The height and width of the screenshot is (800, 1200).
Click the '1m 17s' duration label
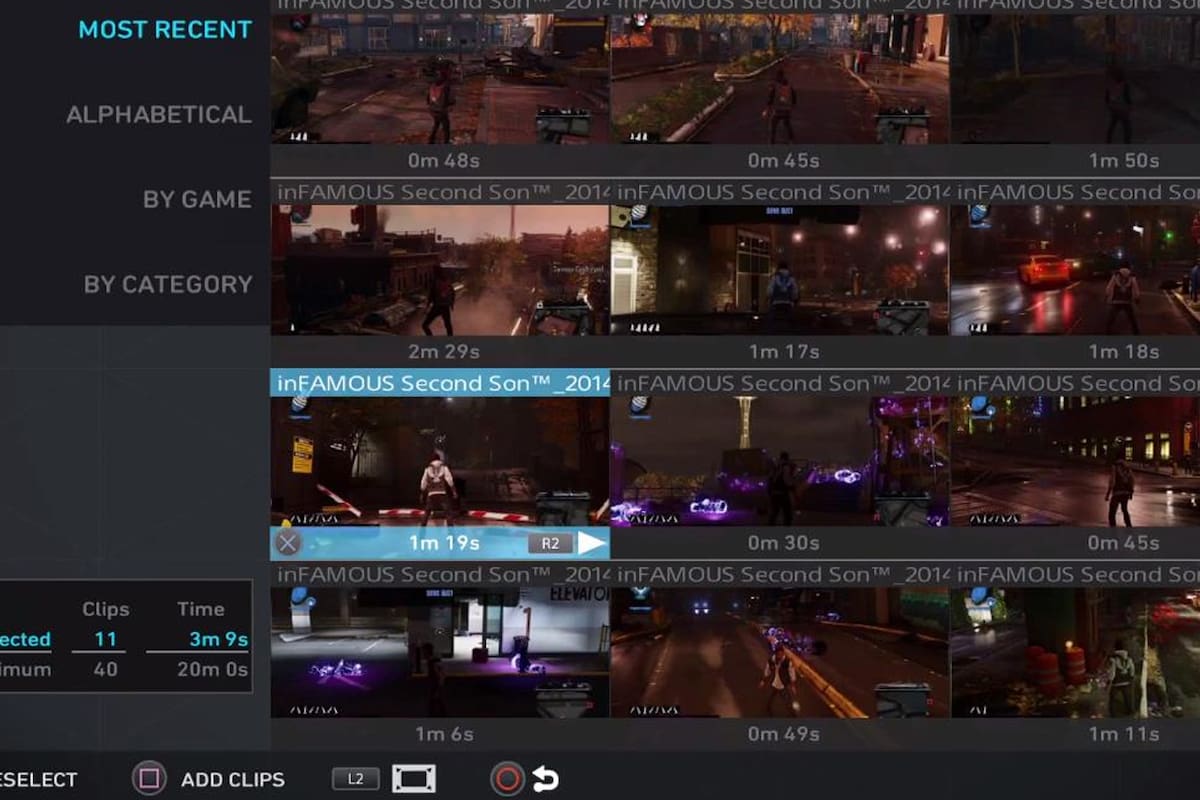pyautogui.click(x=784, y=352)
